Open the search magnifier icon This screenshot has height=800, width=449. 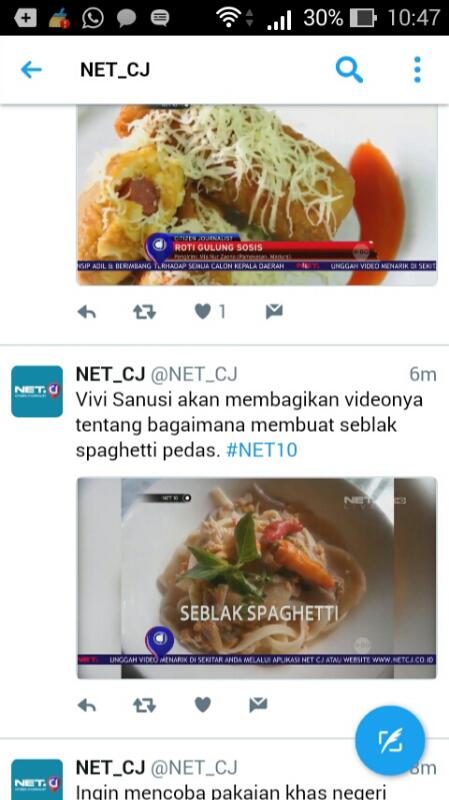(x=349, y=69)
